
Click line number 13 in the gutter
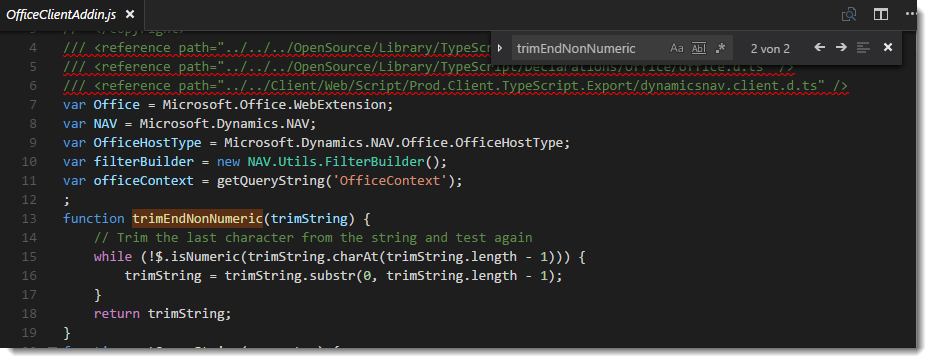click(x=29, y=219)
